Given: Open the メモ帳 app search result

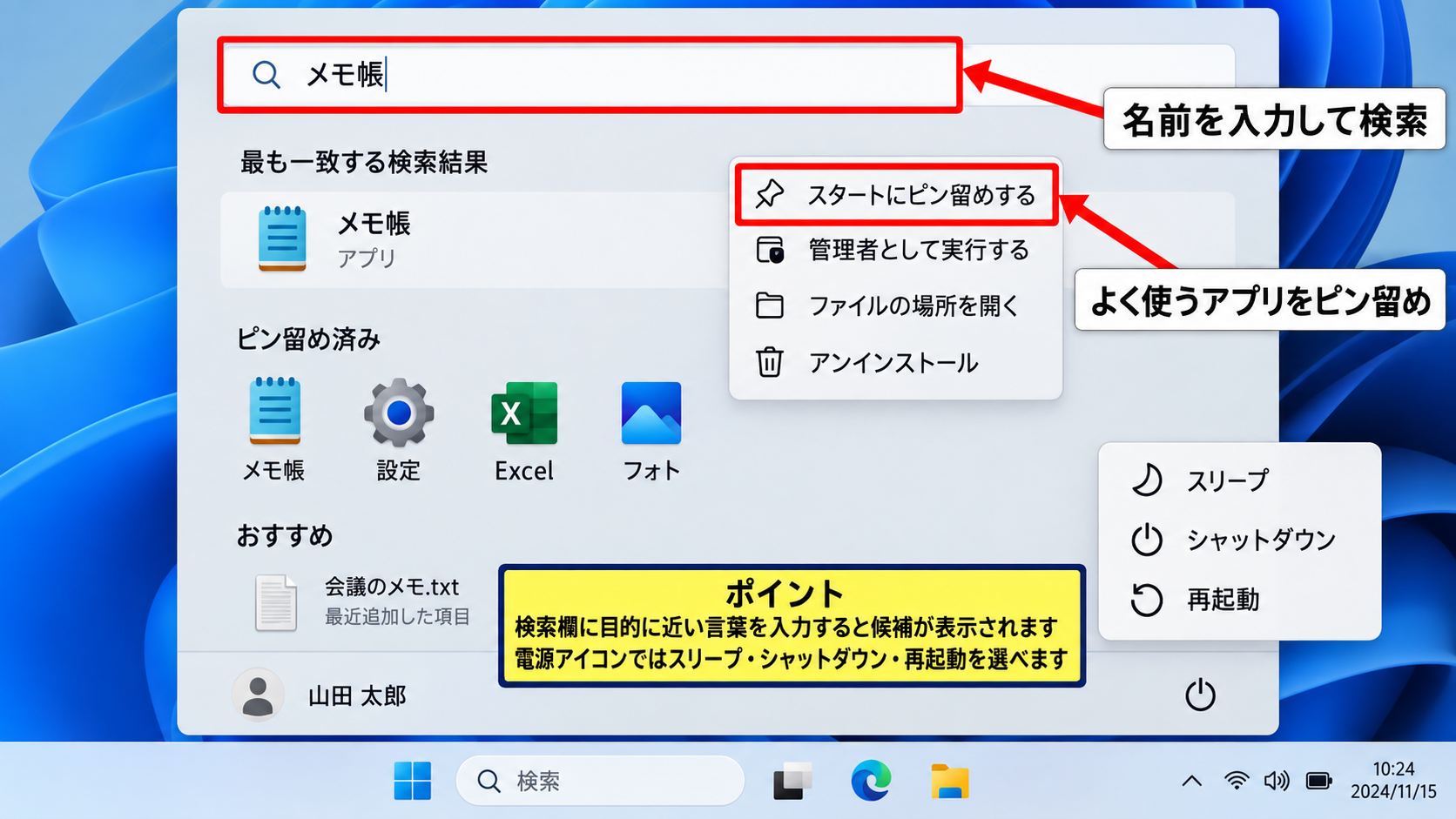Looking at the screenshot, I should click(x=475, y=239).
